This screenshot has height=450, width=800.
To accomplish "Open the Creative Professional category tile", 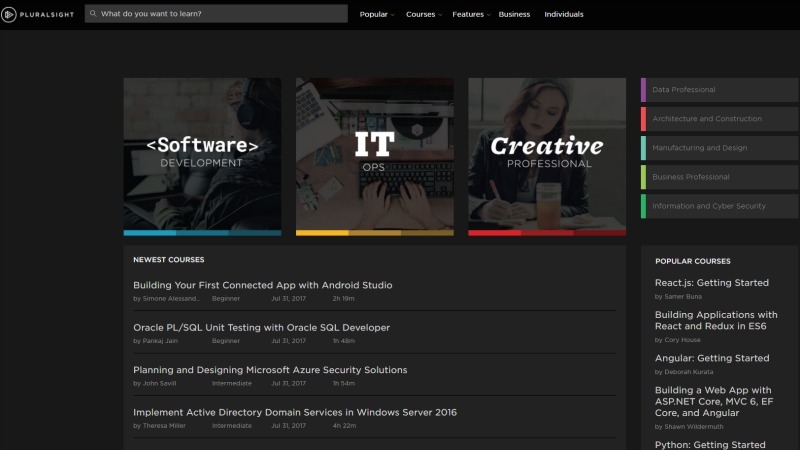I will tap(547, 157).
